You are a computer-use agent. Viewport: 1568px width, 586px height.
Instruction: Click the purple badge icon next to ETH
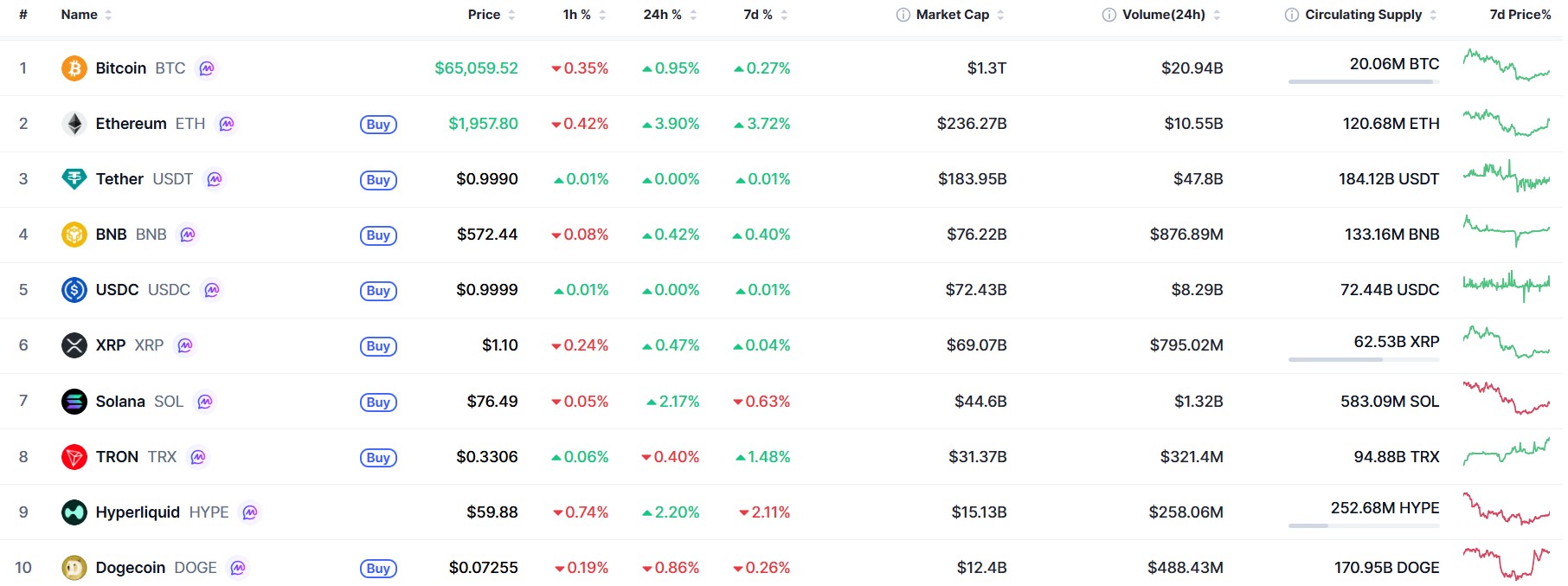click(227, 124)
